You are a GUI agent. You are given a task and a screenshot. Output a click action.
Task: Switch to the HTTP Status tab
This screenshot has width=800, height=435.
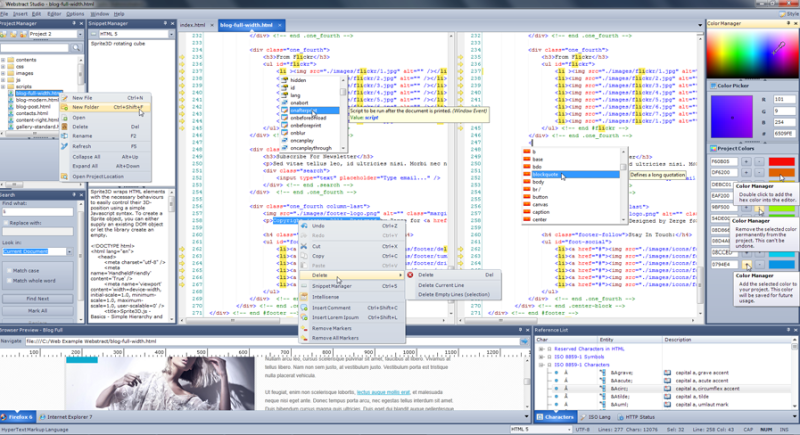tap(636, 417)
